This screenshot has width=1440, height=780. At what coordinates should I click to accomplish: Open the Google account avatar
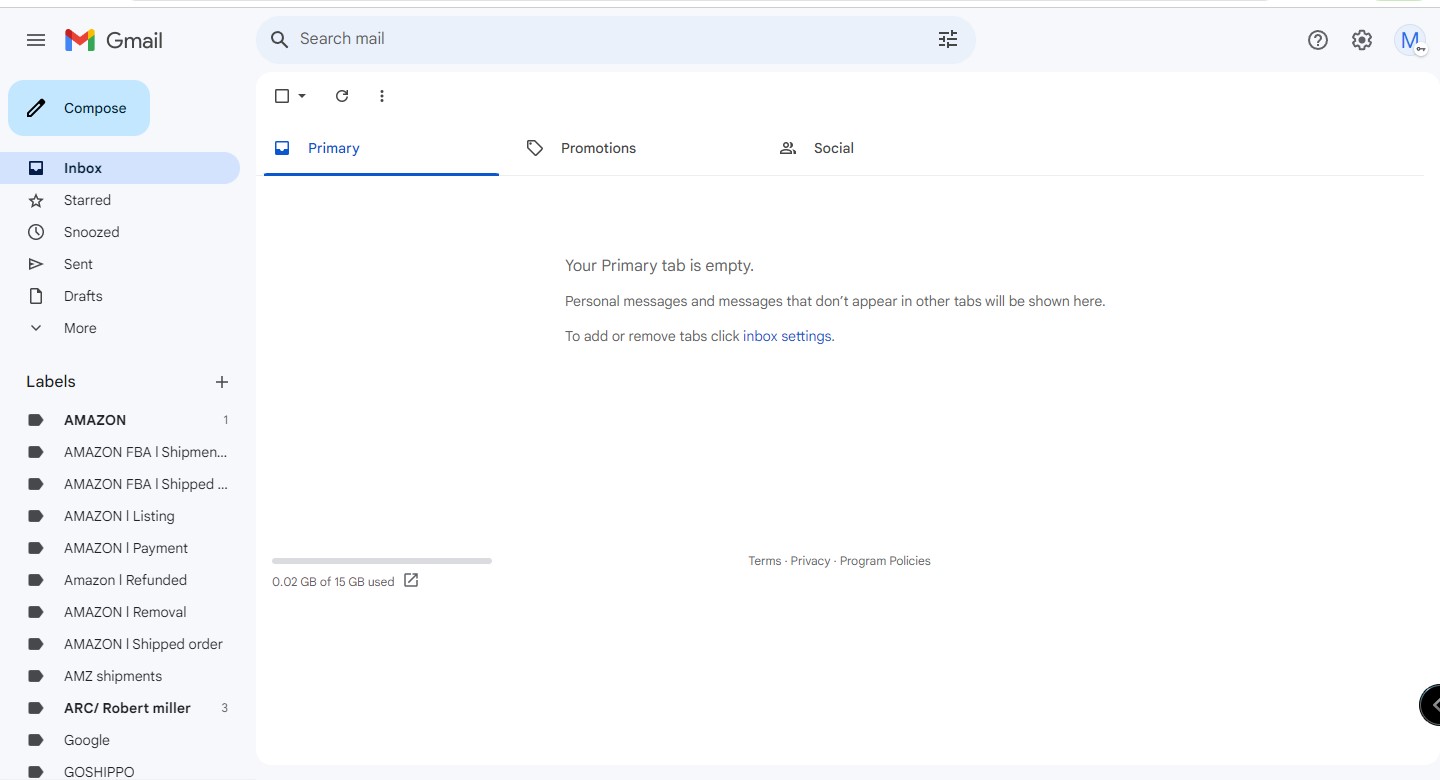(1410, 40)
